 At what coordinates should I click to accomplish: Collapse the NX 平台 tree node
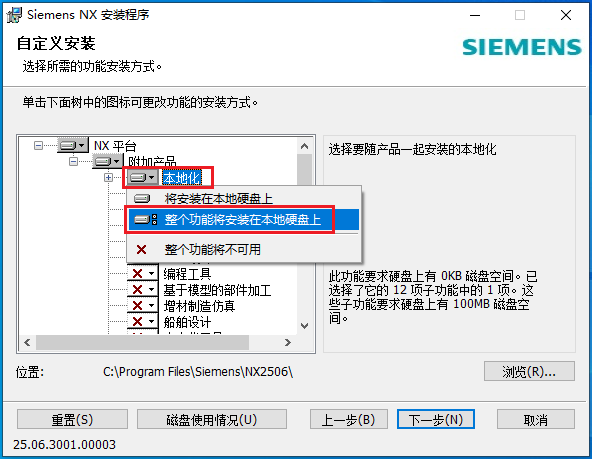click(x=38, y=145)
